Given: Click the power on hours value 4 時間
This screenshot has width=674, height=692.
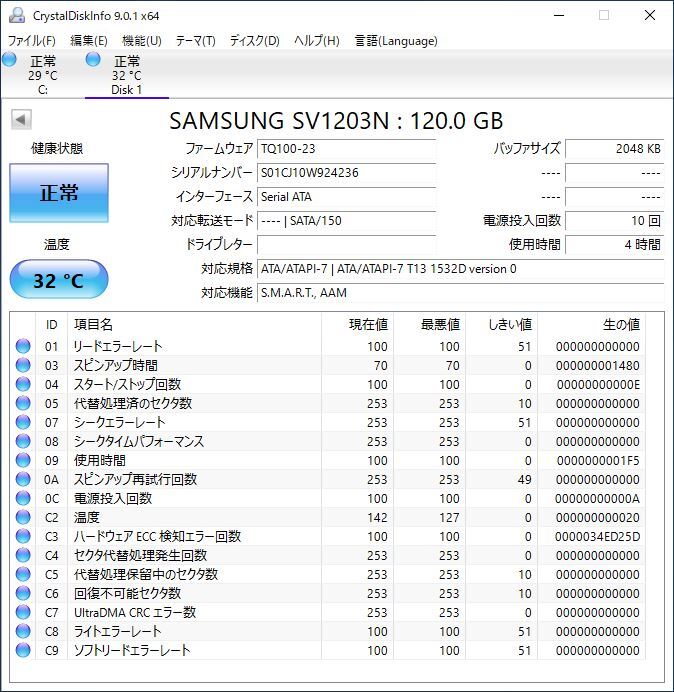Looking at the screenshot, I should click(614, 244).
